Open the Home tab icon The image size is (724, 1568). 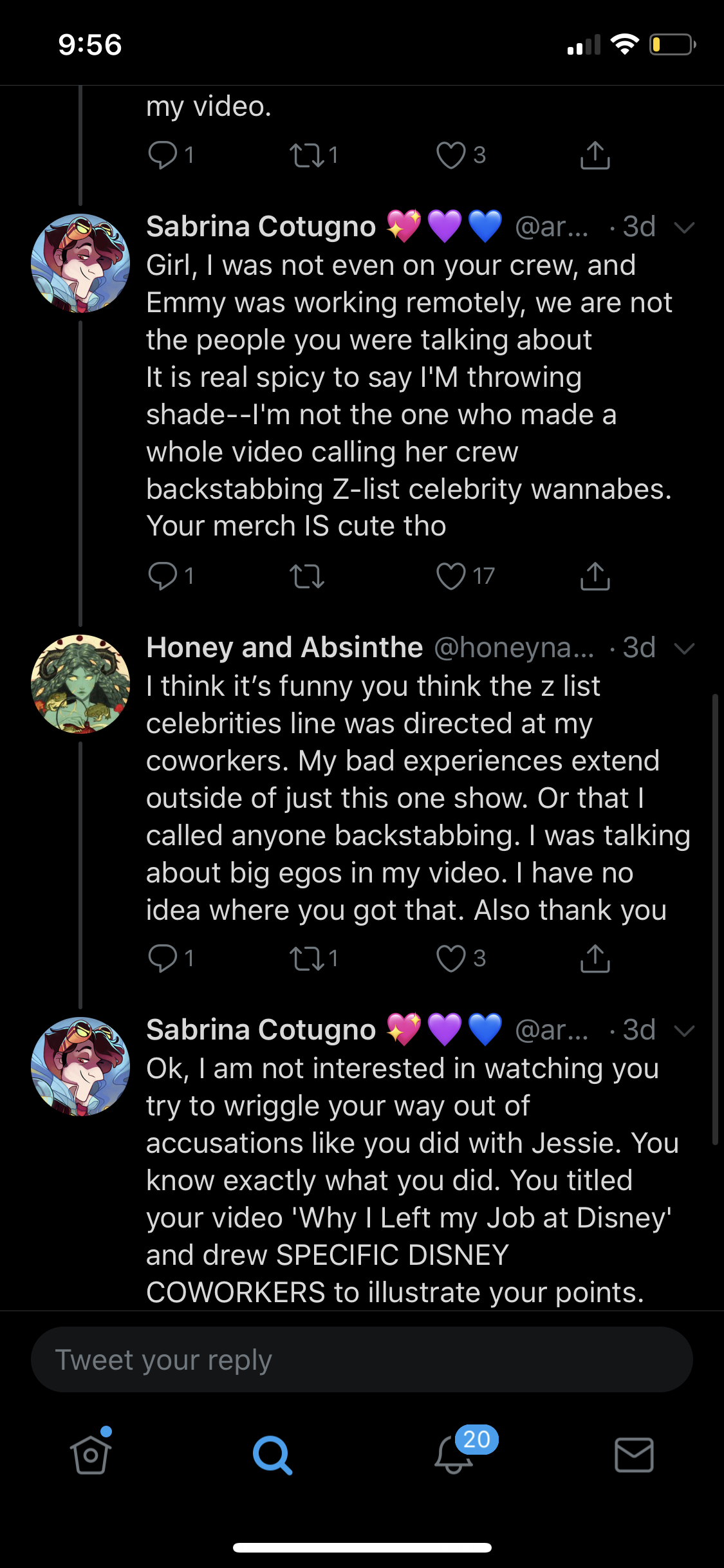coord(91,1454)
